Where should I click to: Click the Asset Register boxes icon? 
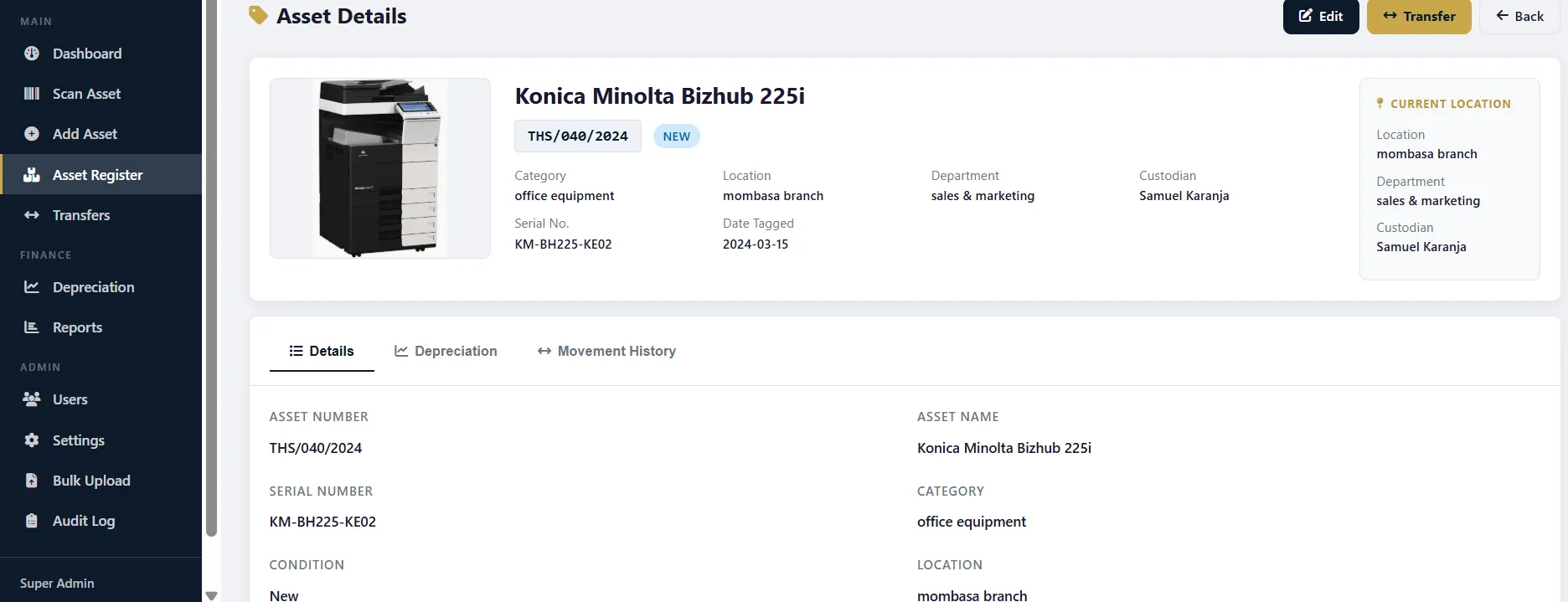(x=32, y=174)
